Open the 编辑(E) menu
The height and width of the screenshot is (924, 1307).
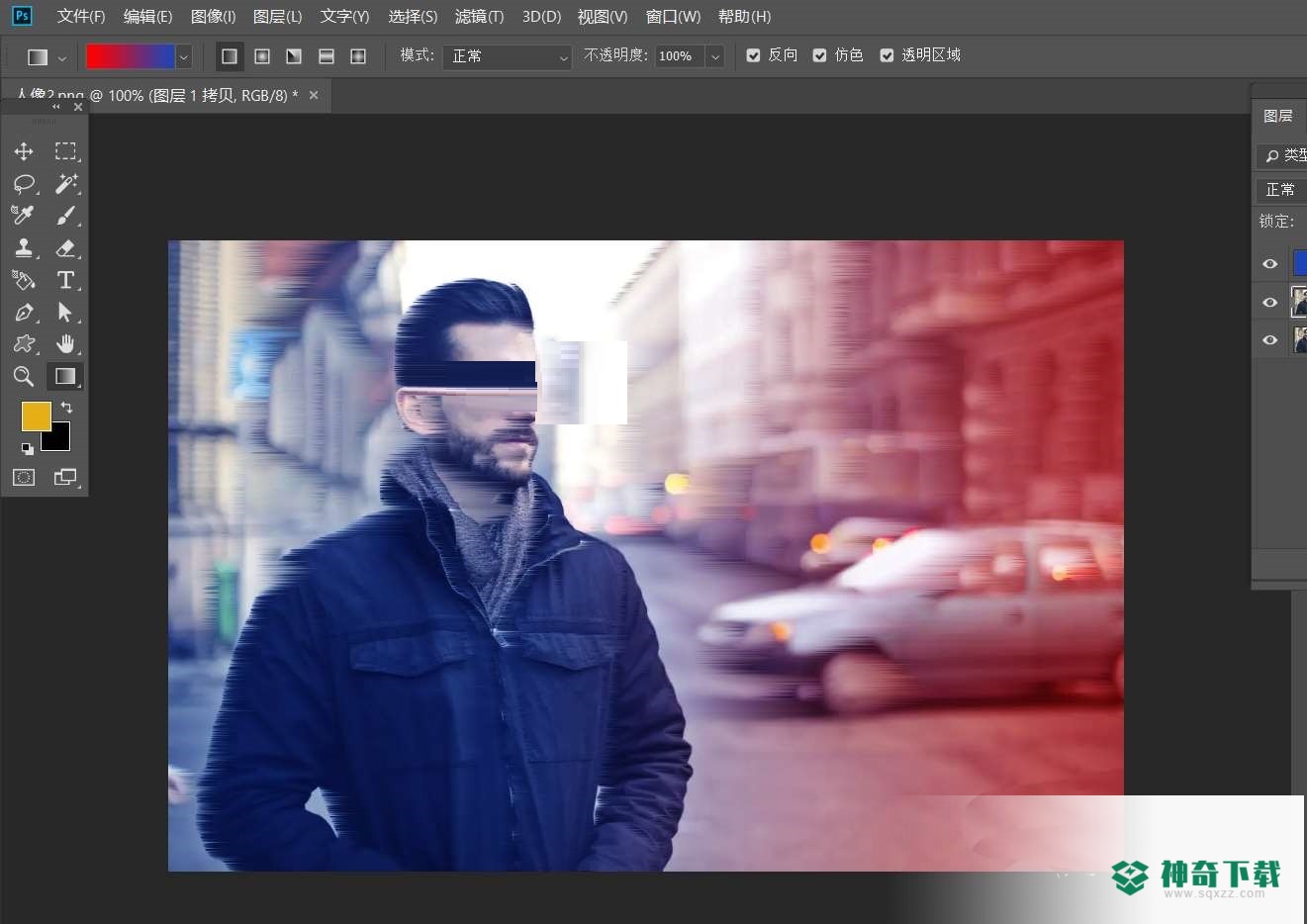(x=147, y=17)
